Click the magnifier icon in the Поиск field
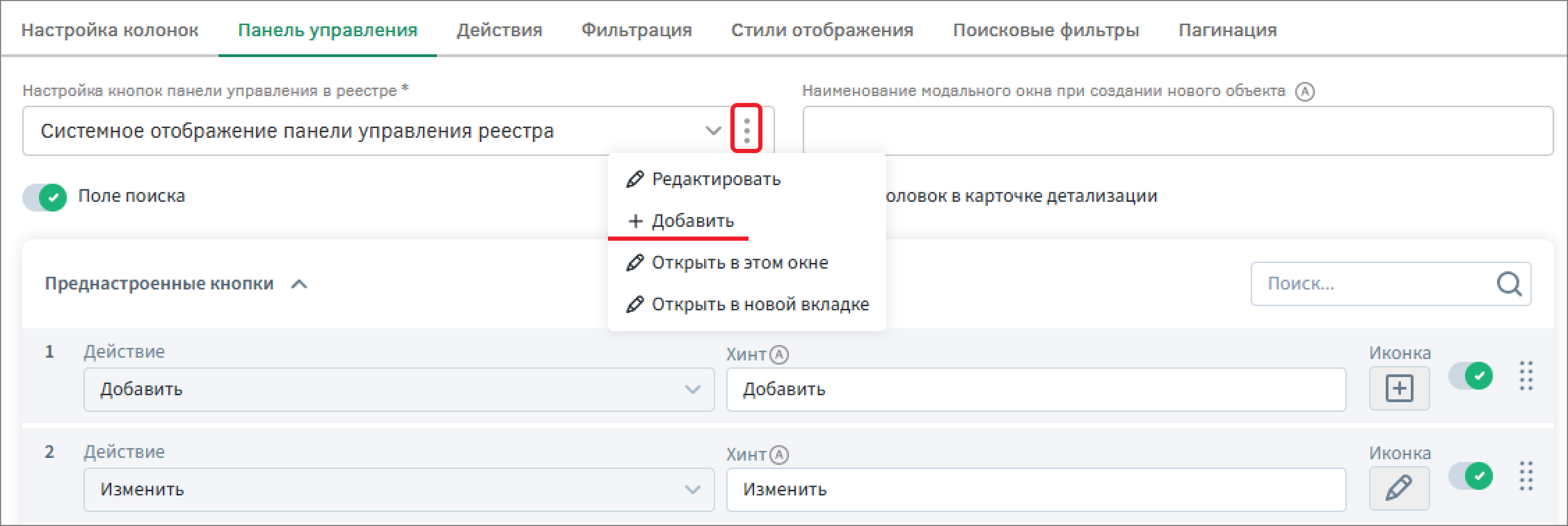 pos(1508,284)
